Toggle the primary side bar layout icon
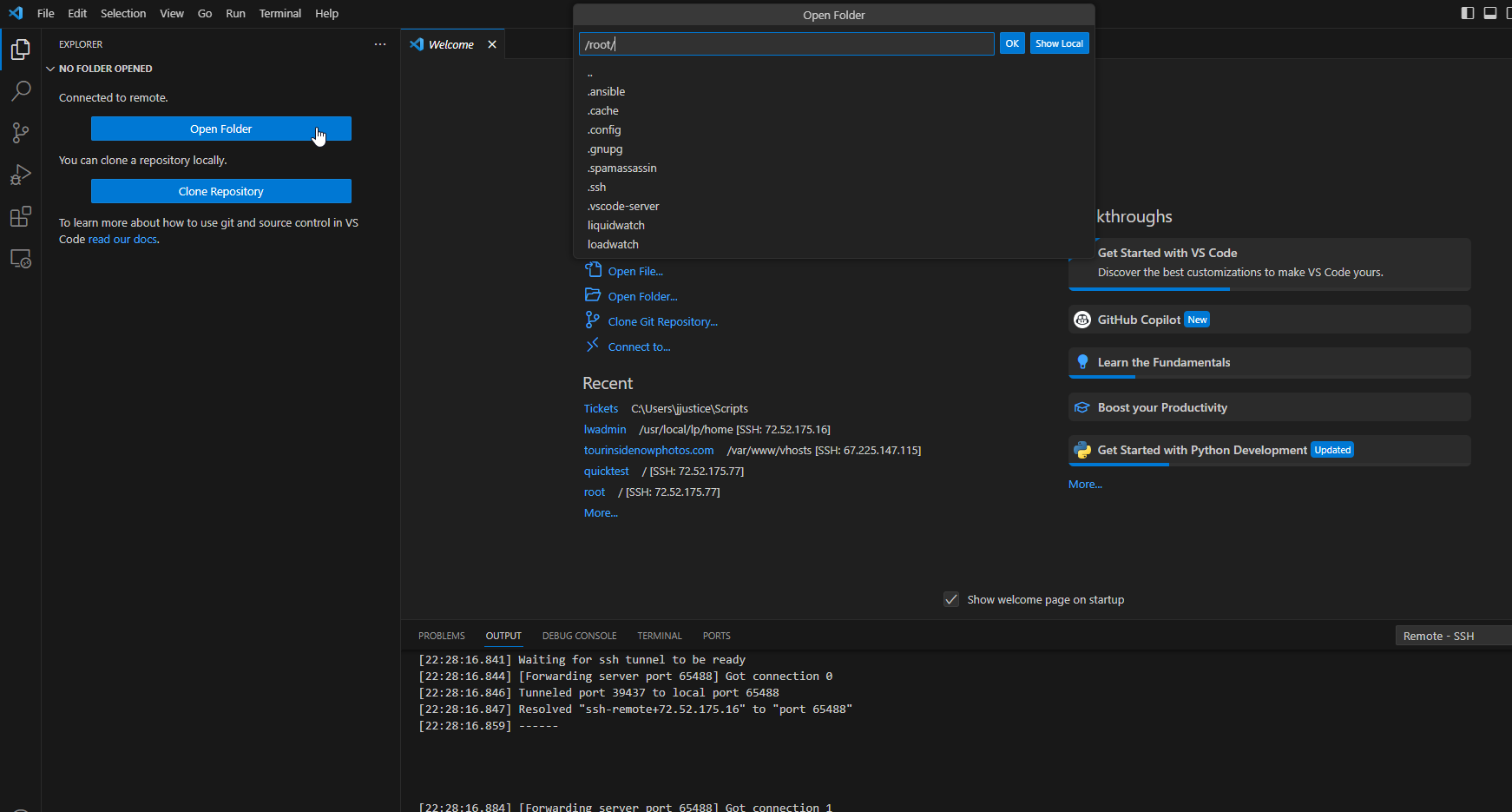The height and width of the screenshot is (812, 1512). (x=1467, y=13)
